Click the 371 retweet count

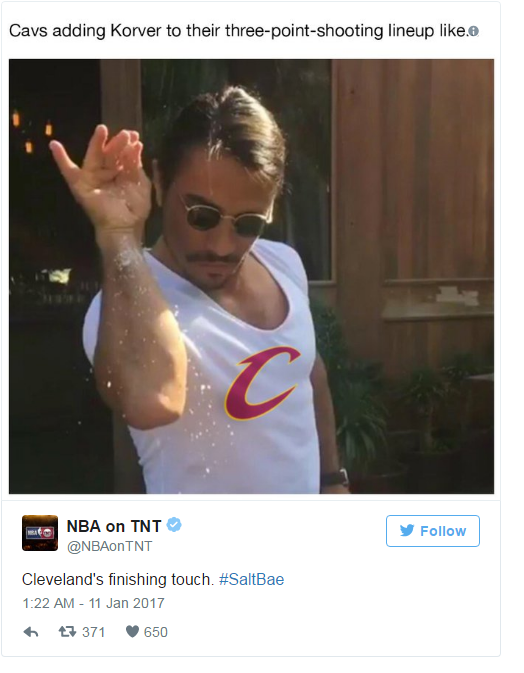94,632
